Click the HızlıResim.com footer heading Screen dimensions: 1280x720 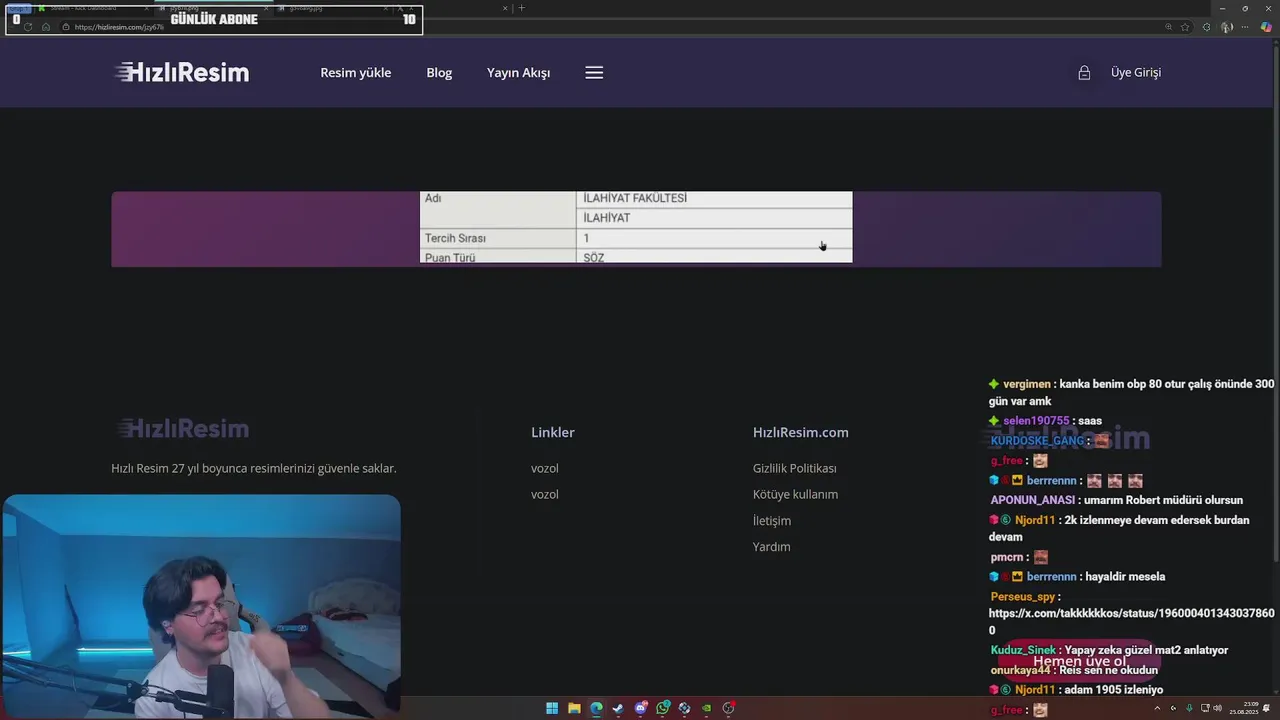pyautogui.click(x=800, y=432)
